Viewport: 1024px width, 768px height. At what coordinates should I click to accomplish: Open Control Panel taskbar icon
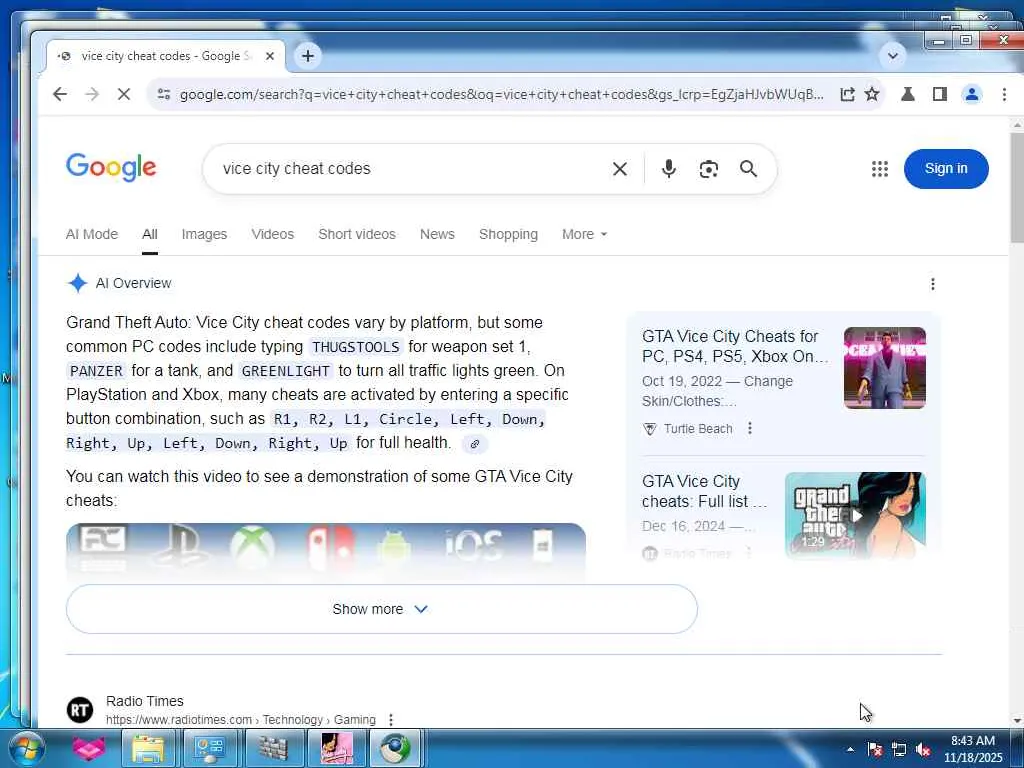(209, 748)
